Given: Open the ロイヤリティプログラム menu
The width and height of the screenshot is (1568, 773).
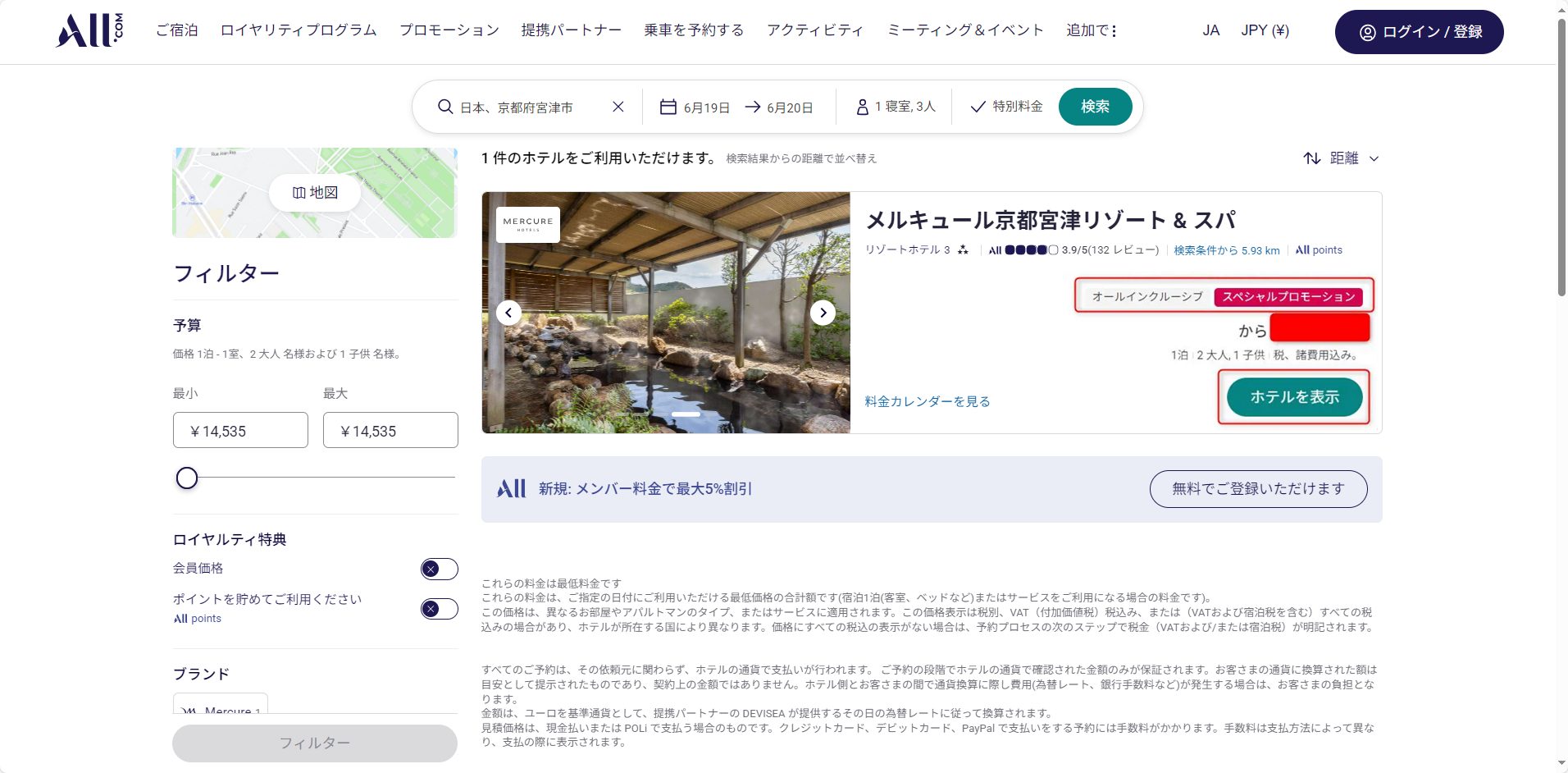Looking at the screenshot, I should click(x=299, y=30).
